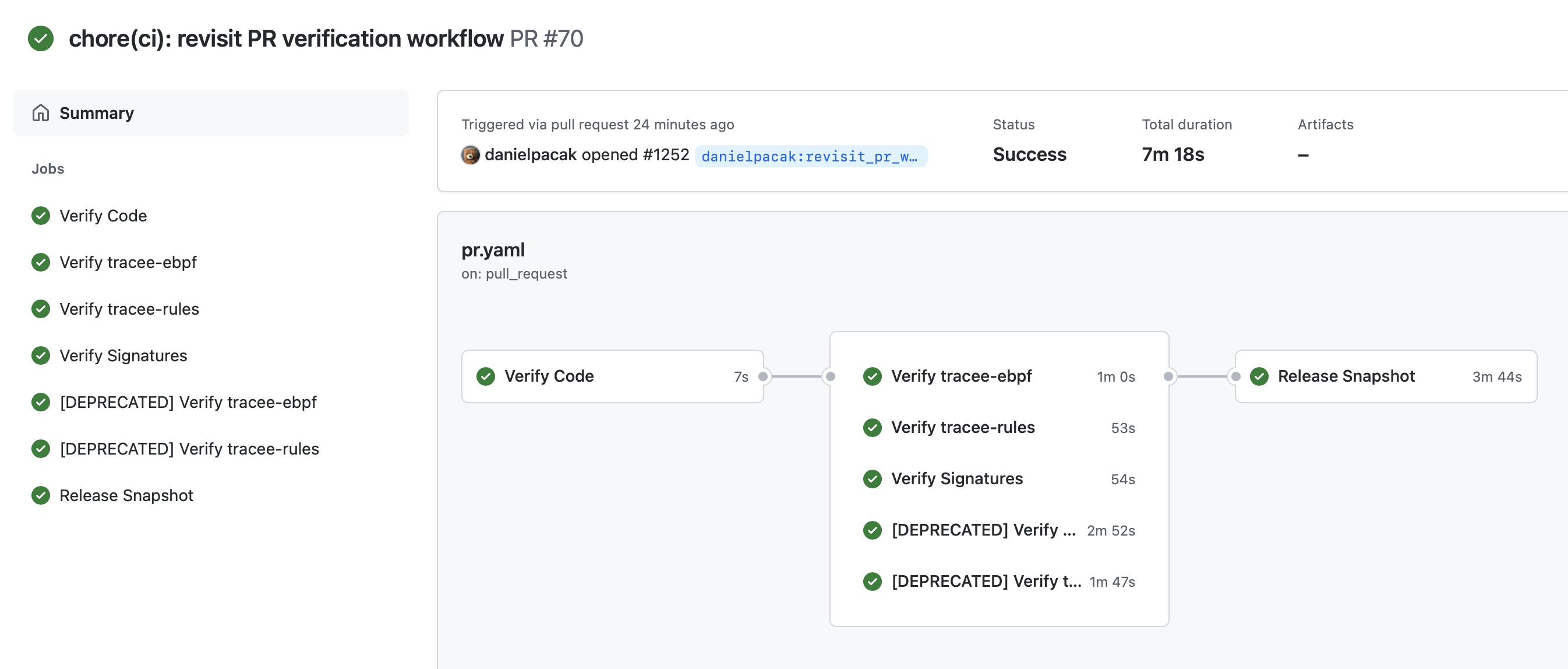Click the check icon beside Verify Code job
Screen dimensions: 1568x669
tap(40, 216)
